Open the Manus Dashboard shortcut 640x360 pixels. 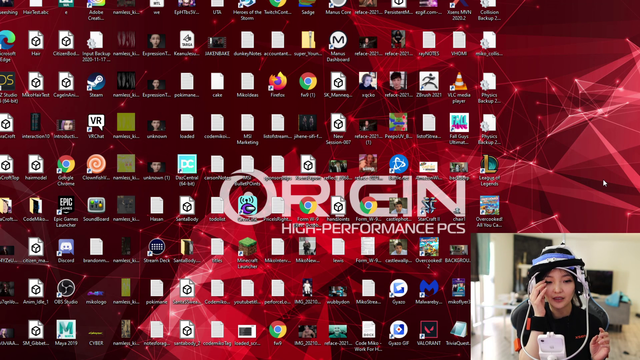(338, 40)
